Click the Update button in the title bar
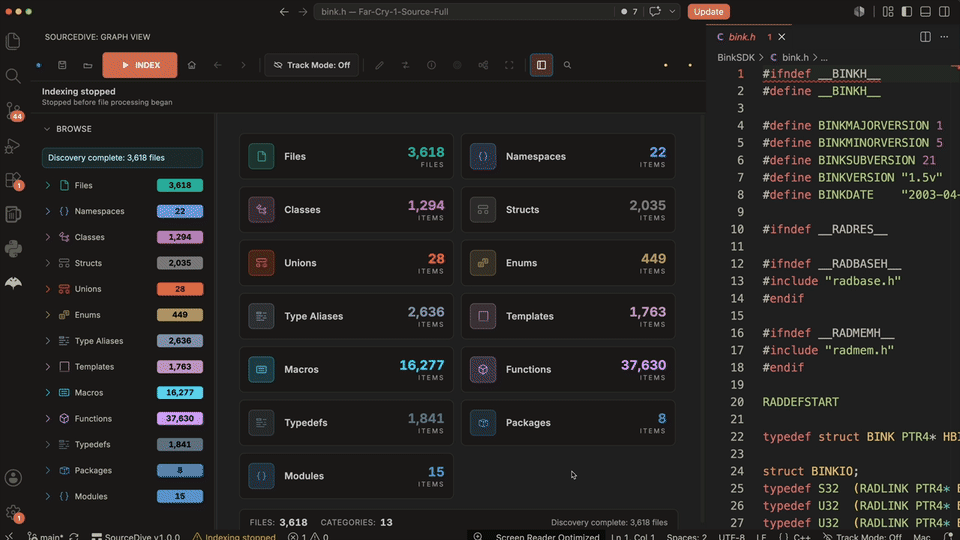Screen dimensions: 960x540 click(708, 12)
